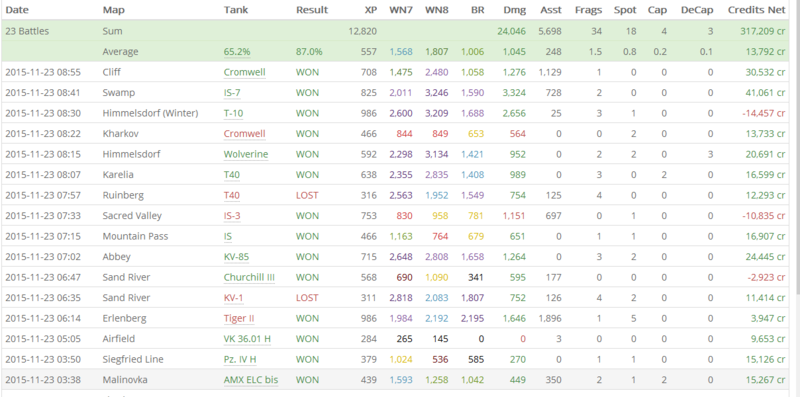The image size is (800, 397).
Task: Open the AMX ELC bis tank link
Action: click(251, 380)
